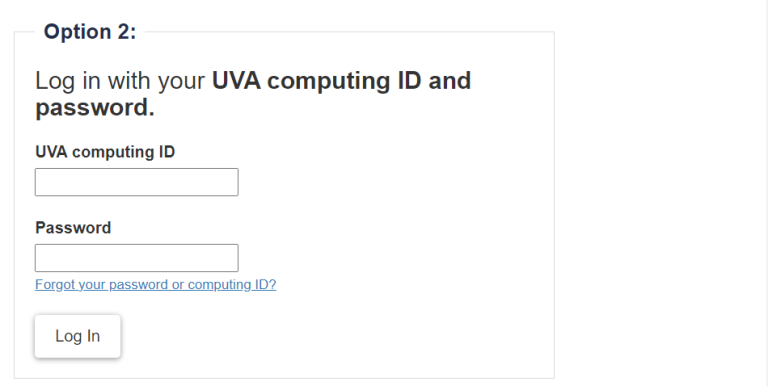
Task: Submit credentials with Log In
Action: pos(77,336)
